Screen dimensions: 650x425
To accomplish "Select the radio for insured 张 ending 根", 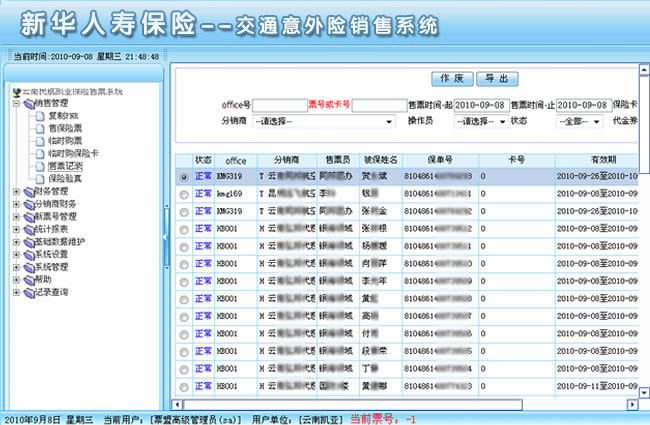I will 184,229.
